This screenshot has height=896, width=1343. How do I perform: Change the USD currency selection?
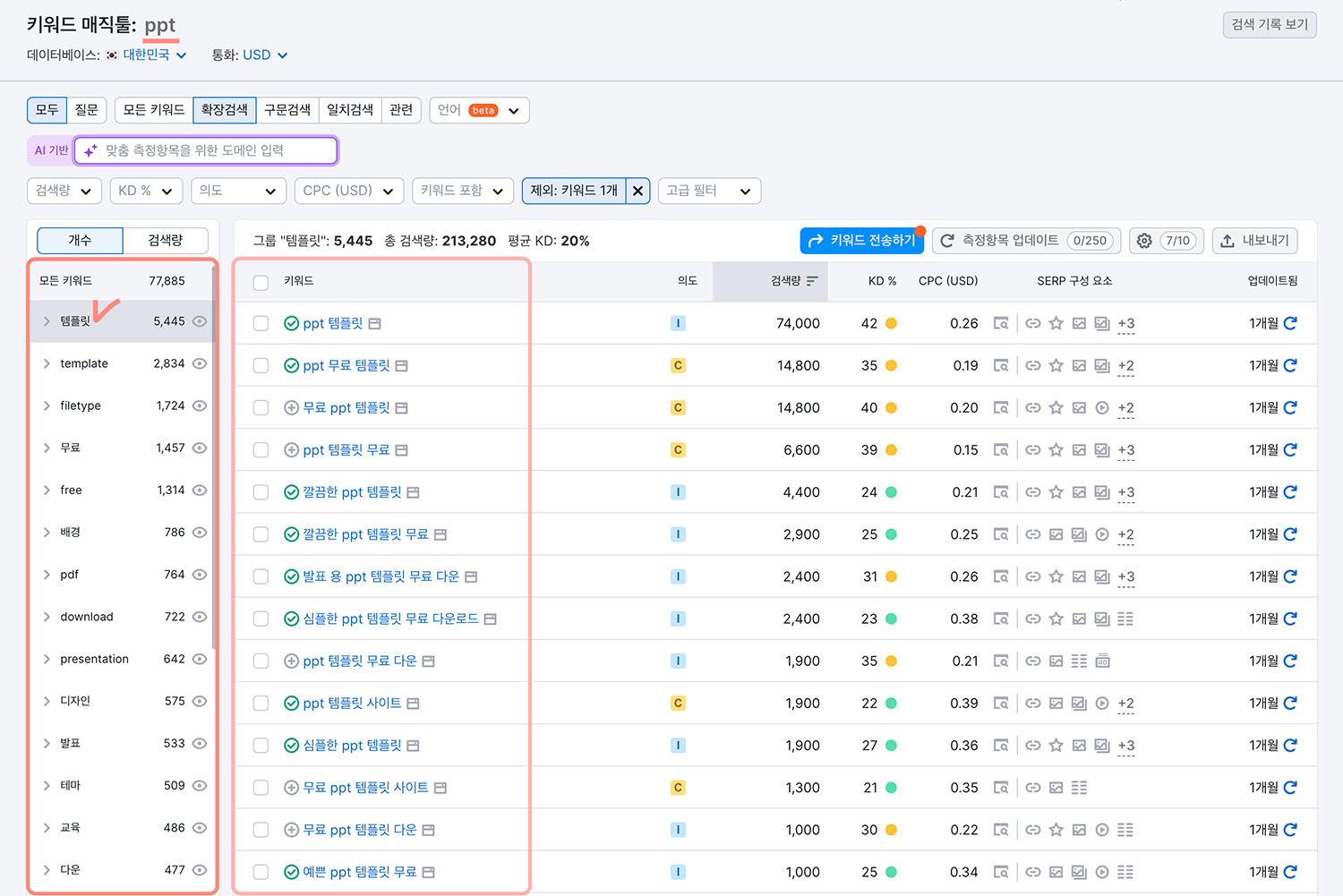265,55
